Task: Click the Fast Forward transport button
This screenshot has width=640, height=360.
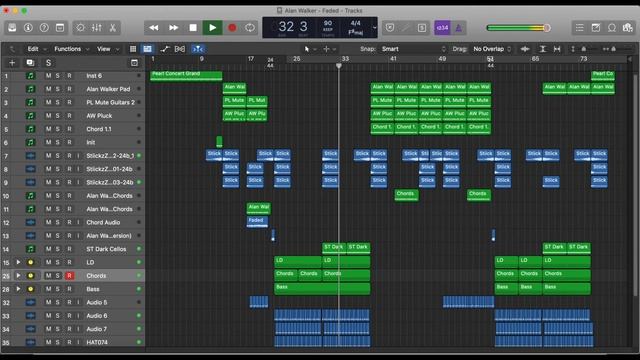Action: pos(173,28)
